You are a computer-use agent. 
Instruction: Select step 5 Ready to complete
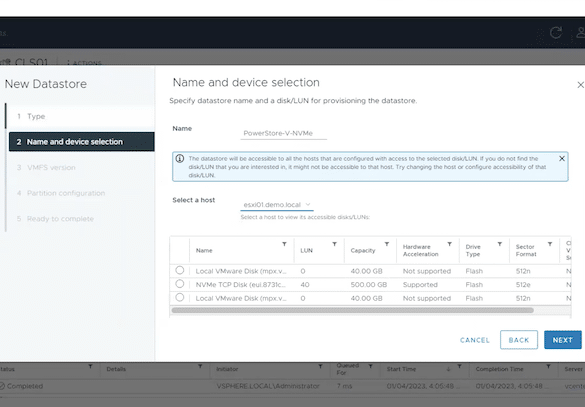tap(81, 219)
